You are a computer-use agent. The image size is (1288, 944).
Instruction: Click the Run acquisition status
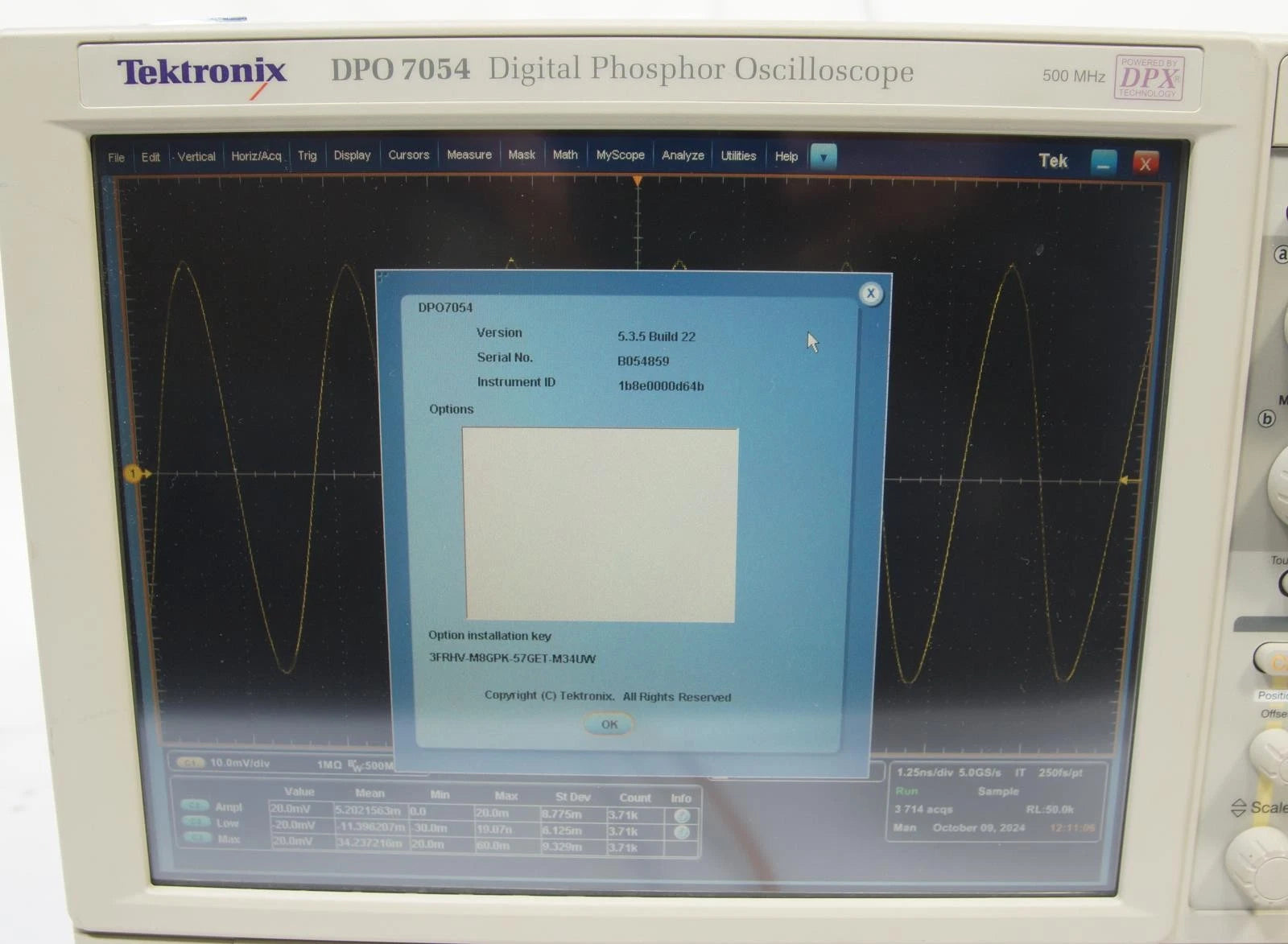(906, 790)
